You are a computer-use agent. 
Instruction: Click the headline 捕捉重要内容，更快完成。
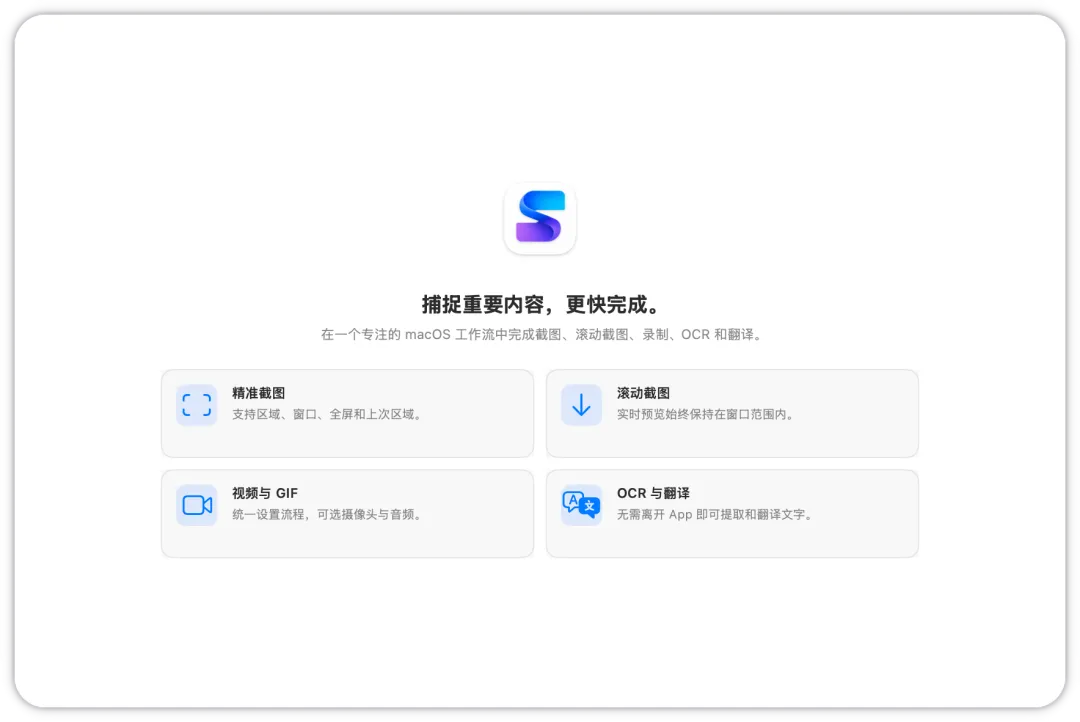(540, 305)
